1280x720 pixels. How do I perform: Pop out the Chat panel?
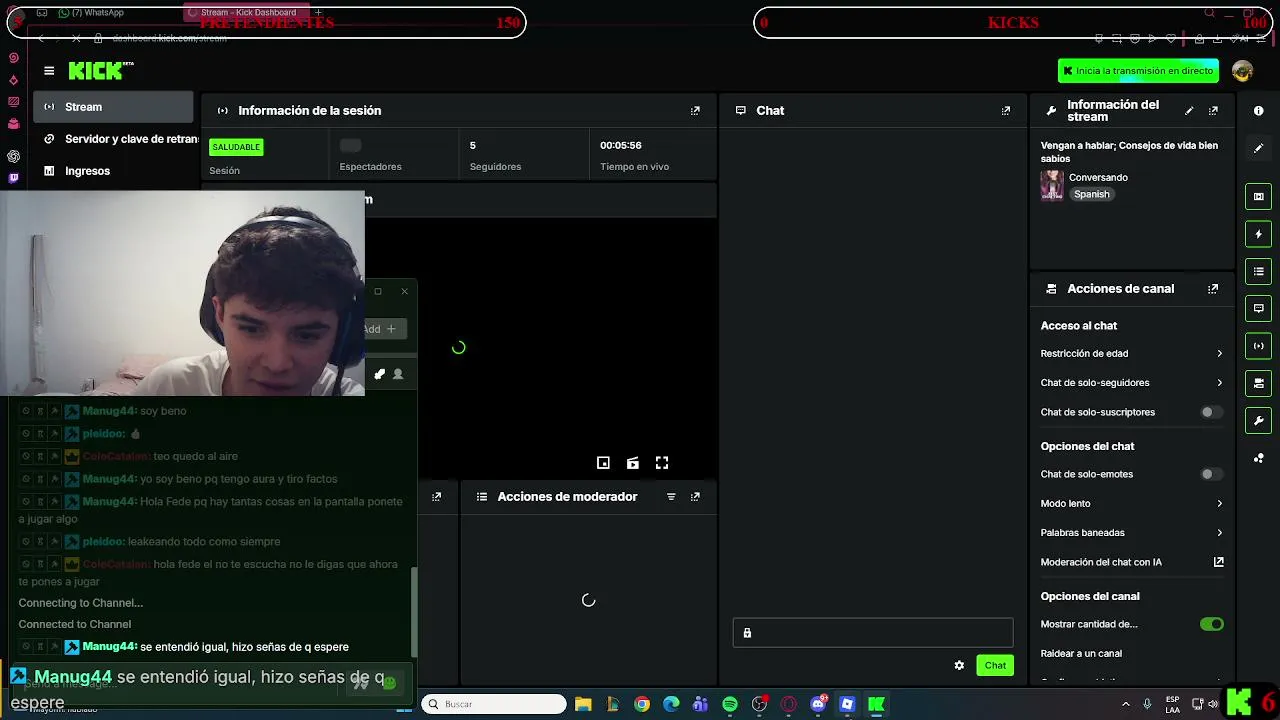1006,111
